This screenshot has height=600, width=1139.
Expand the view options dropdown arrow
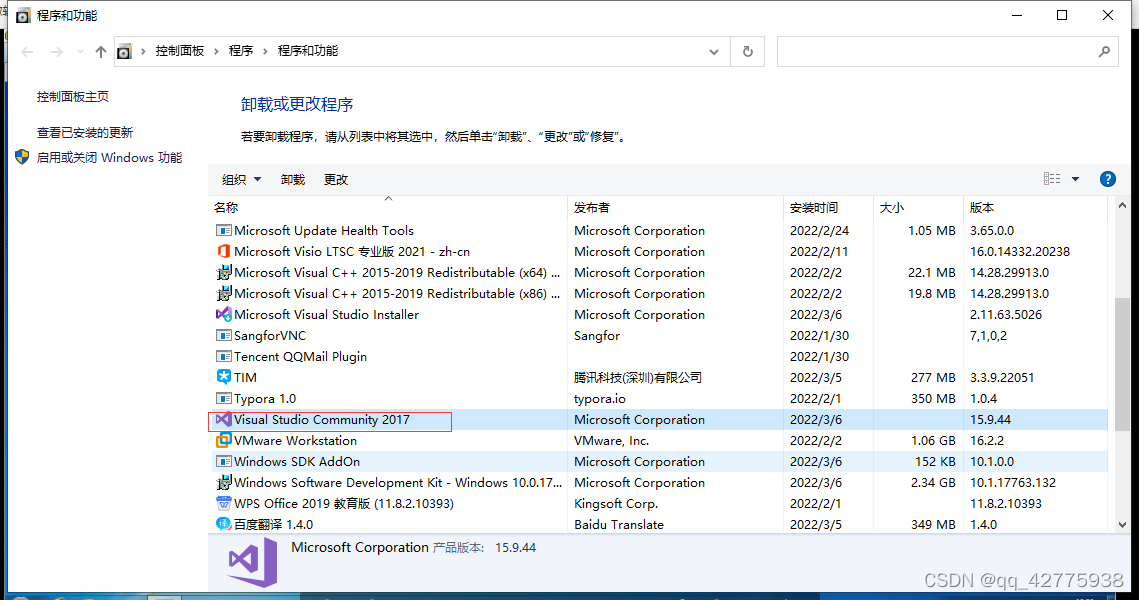click(x=1075, y=179)
